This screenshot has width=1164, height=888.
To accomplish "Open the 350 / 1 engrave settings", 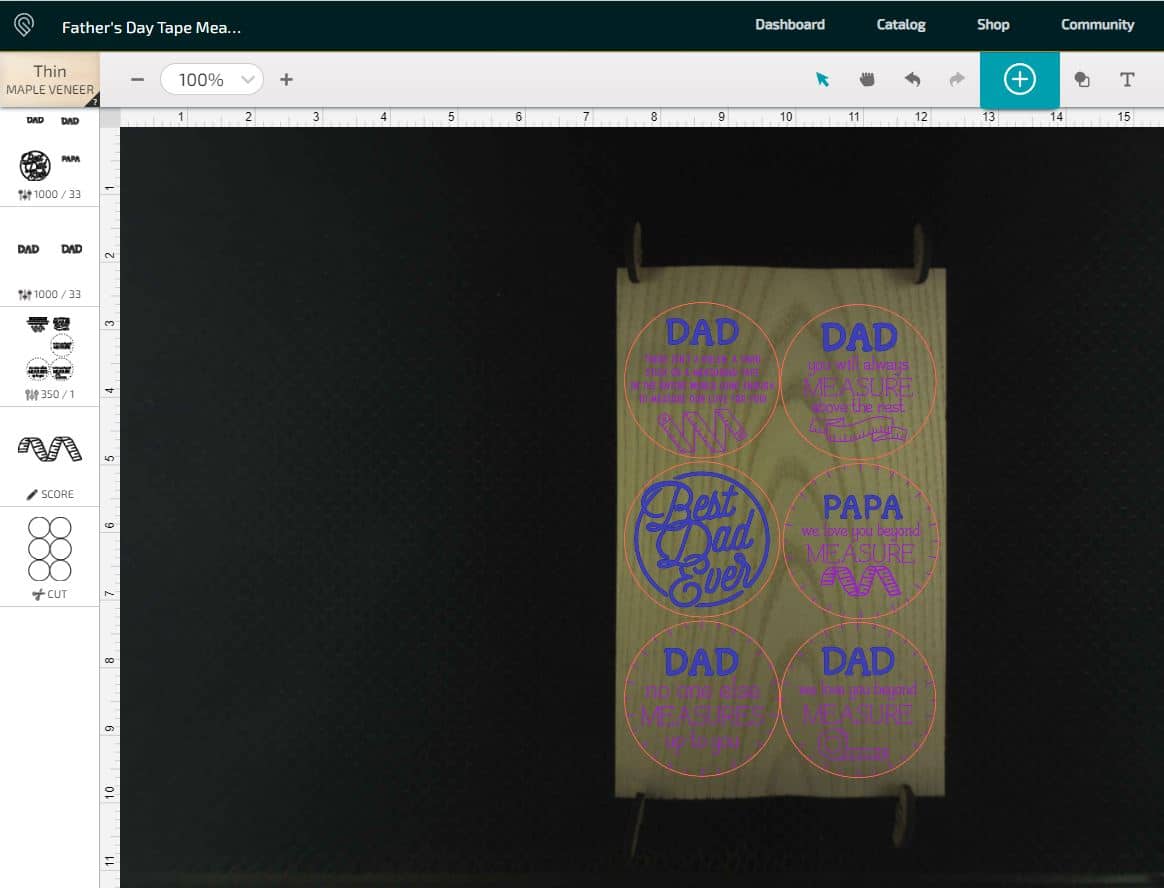I will coord(50,394).
